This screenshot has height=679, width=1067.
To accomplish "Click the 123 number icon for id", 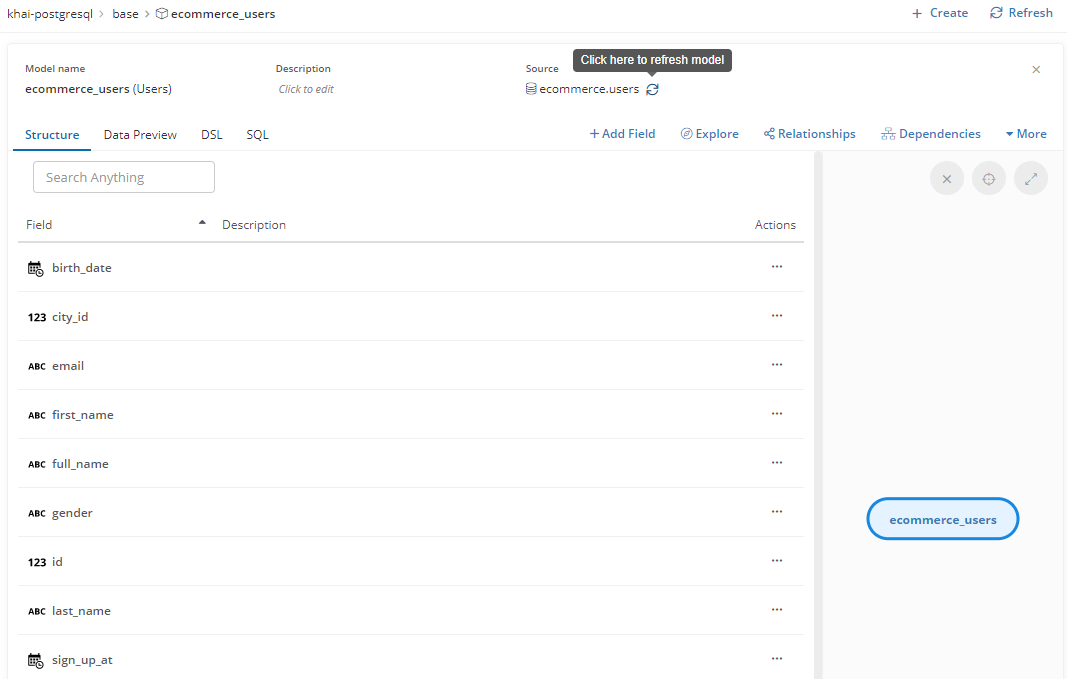I will (x=37, y=562).
